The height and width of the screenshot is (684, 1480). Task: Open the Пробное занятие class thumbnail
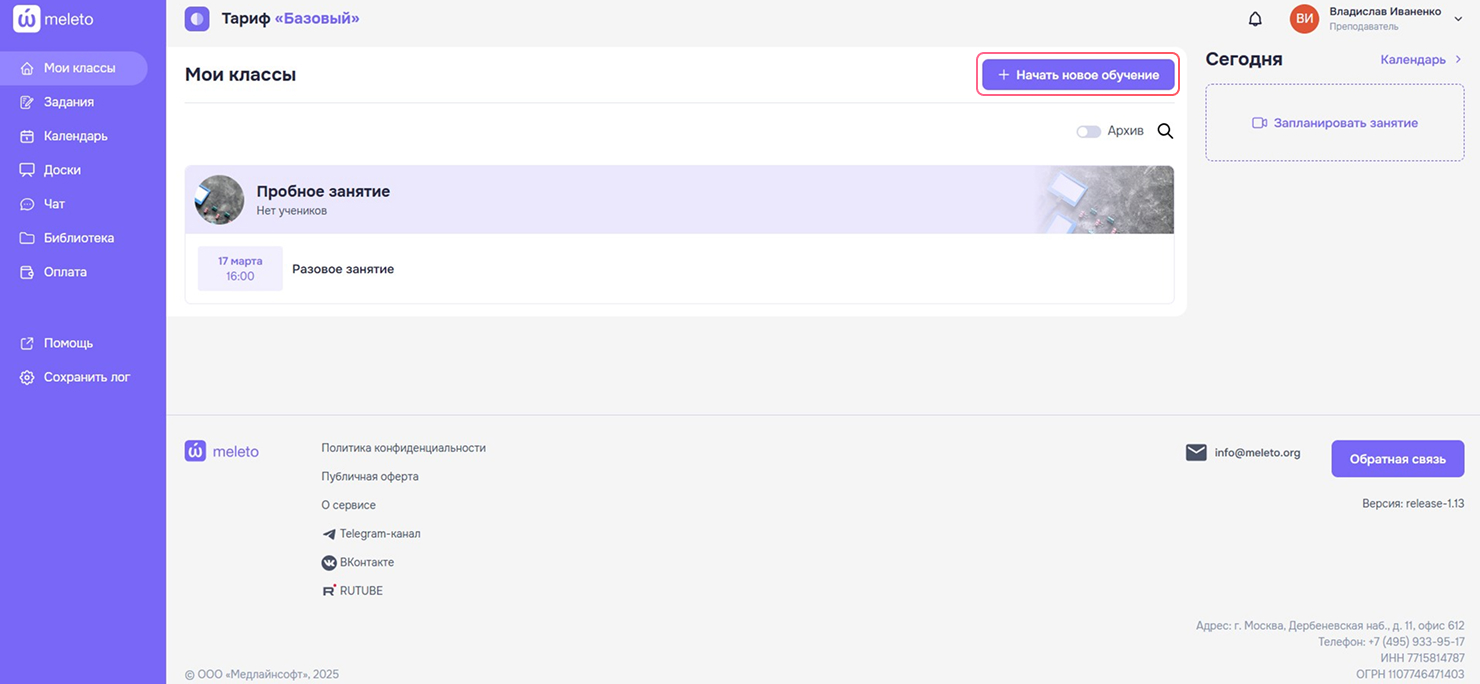tap(220, 200)
